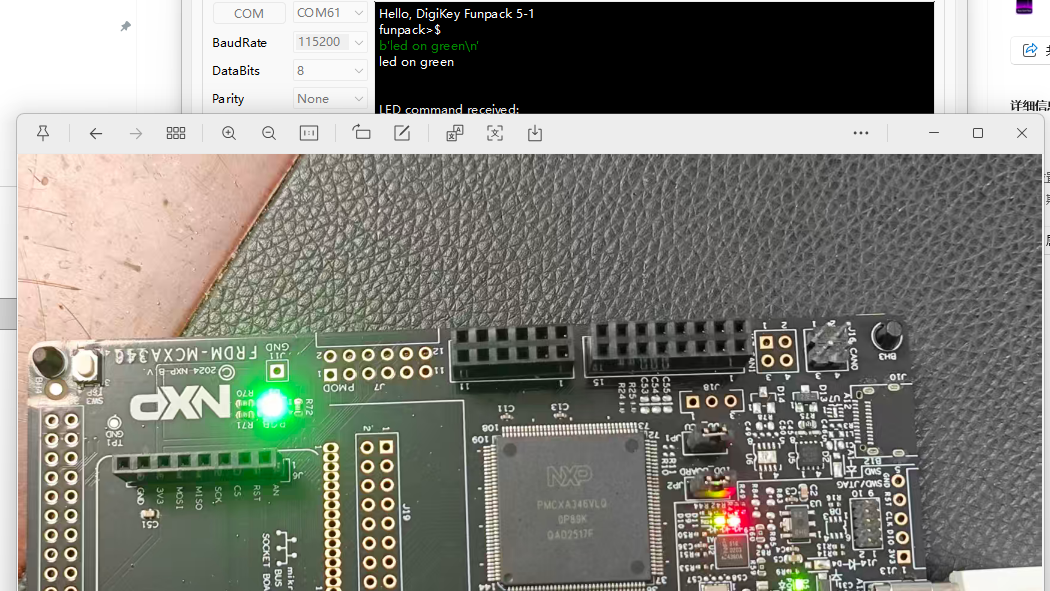Expand the DataBits dropdown
Screen dimensions: 1050x591
[x=331, y=71]
